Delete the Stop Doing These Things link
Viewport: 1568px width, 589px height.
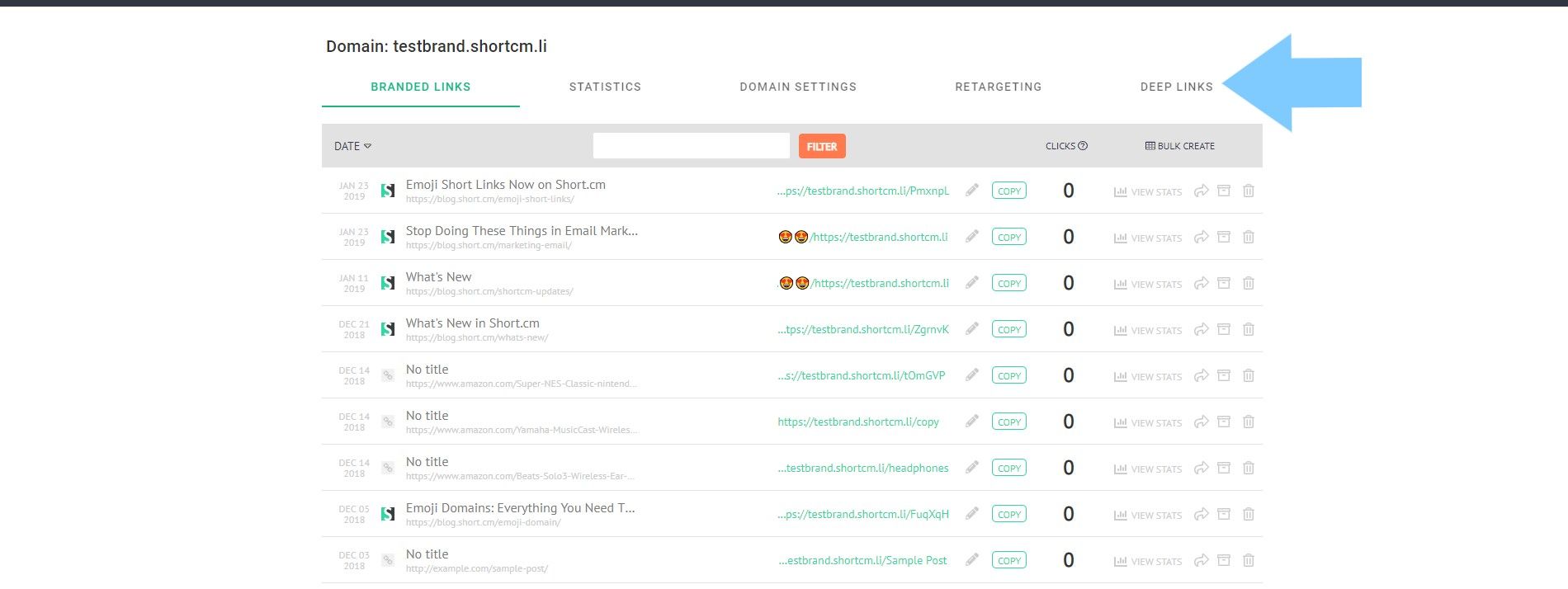click(x=1249, y=237)
